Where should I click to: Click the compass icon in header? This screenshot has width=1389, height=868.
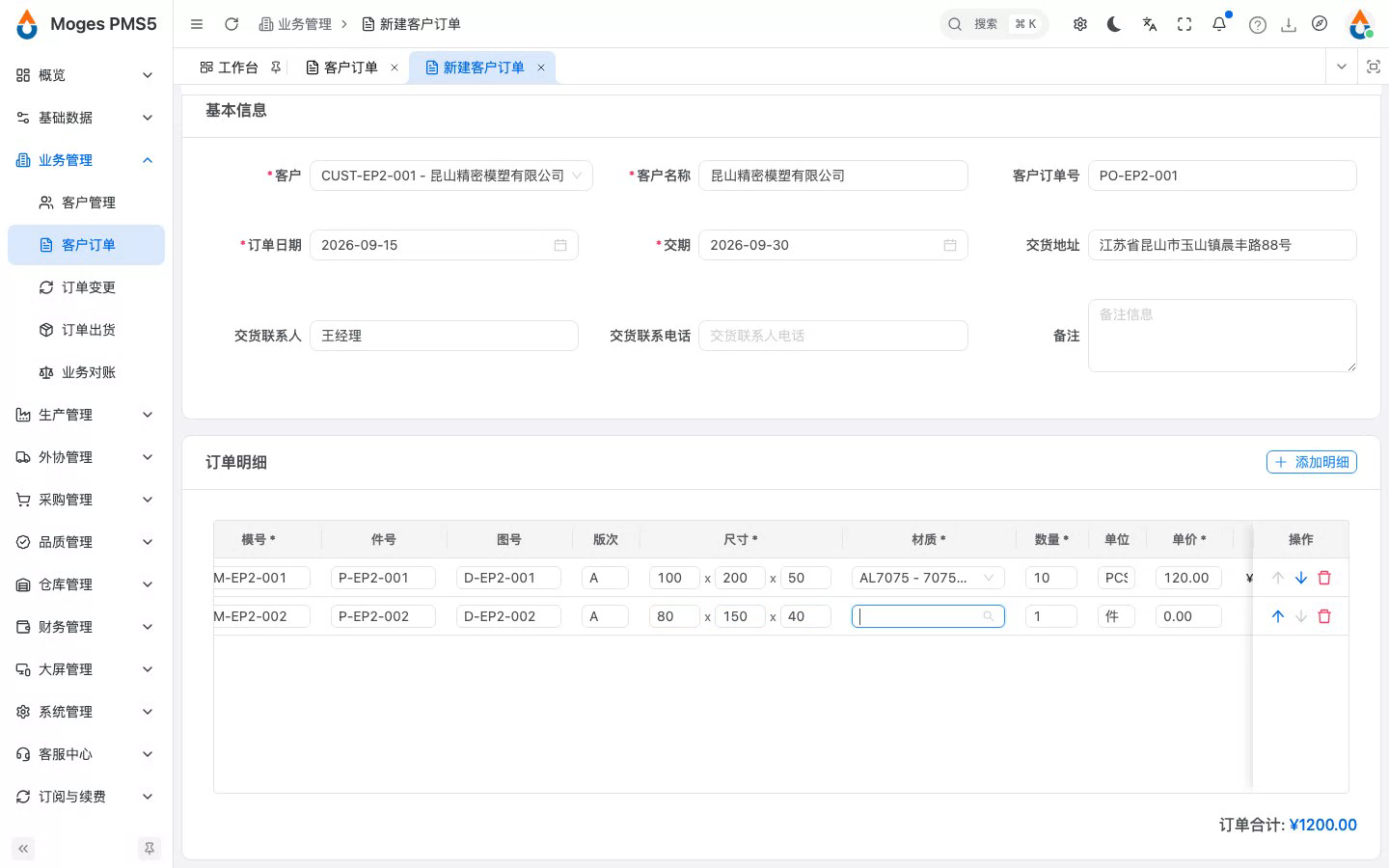tap(1320, 24)
